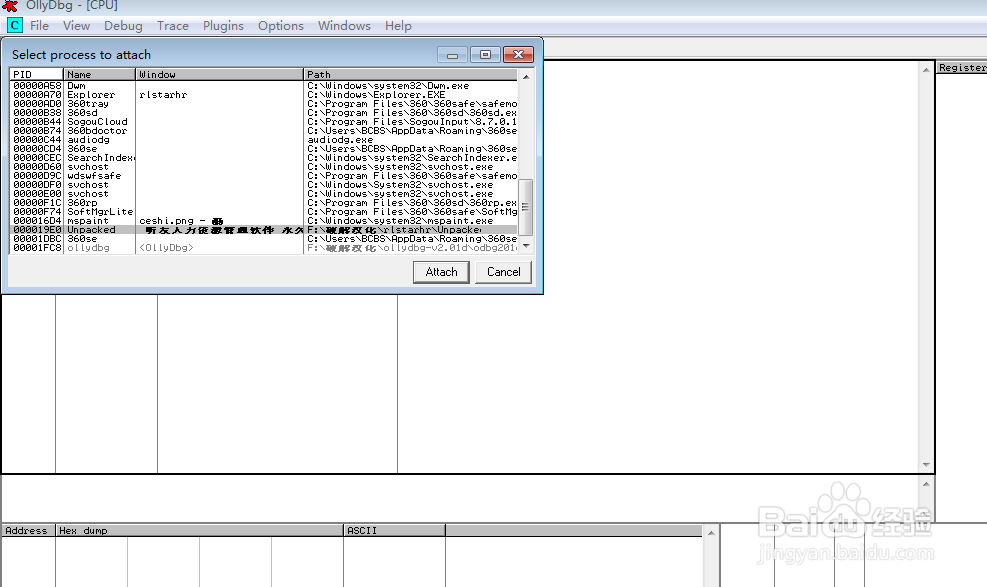
Task: Click the OllyDbg red bug title icon
Action: click(11, 6)
